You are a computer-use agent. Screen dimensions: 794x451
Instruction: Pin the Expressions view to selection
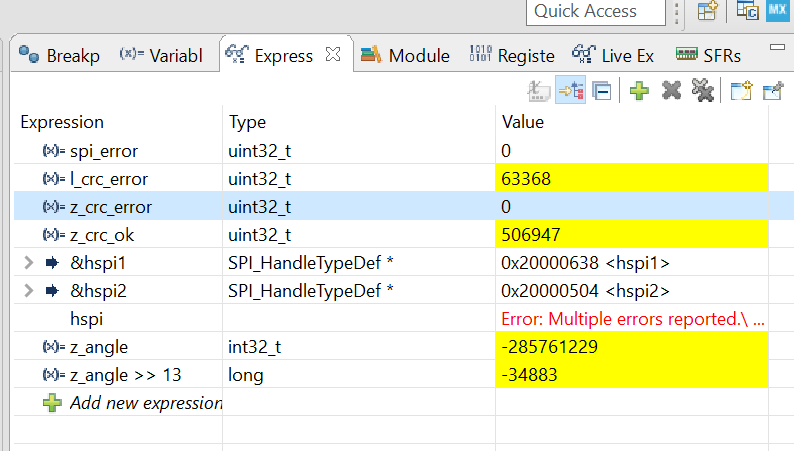773,91
